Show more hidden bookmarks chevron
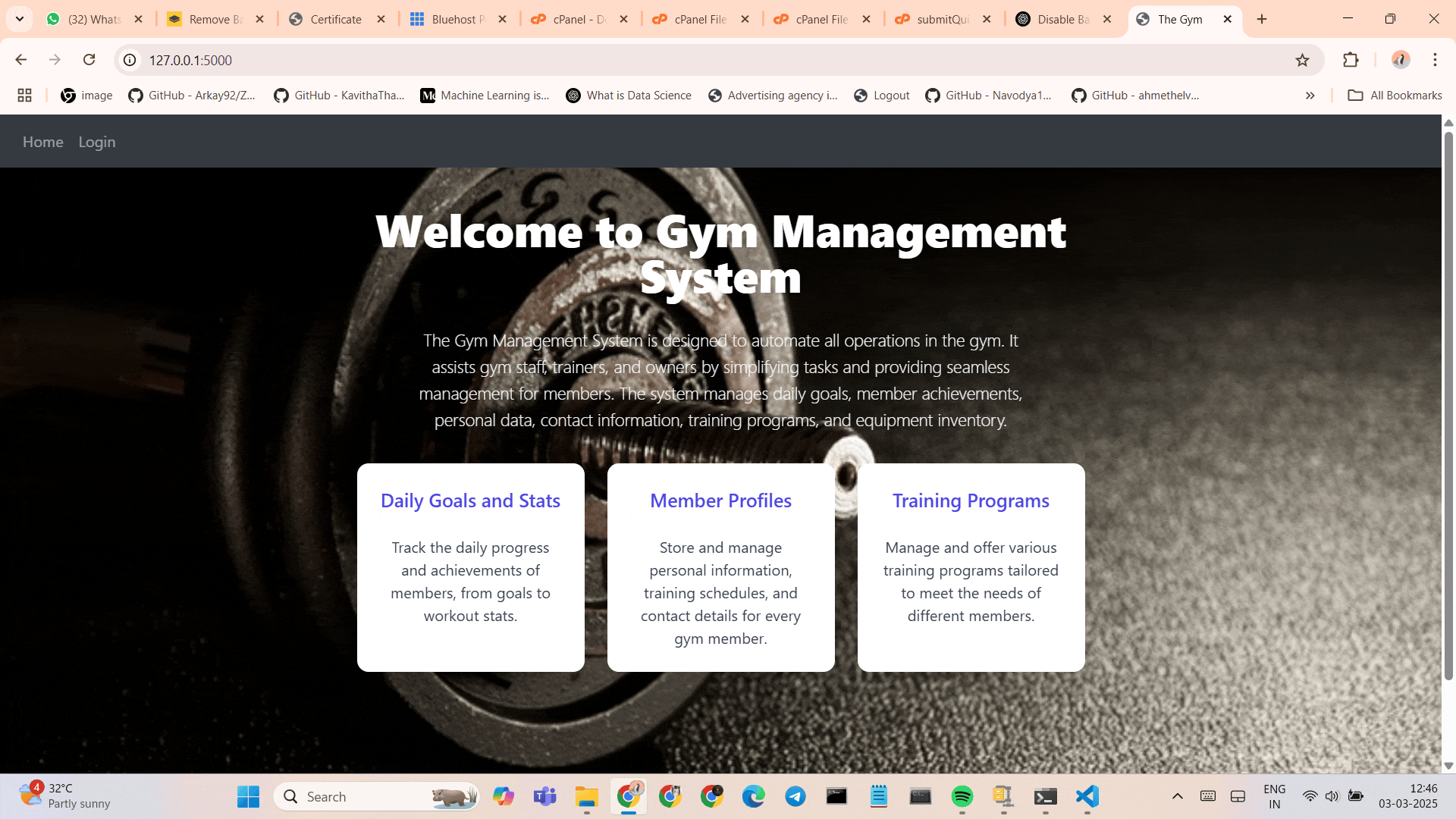 (x=1310, y=95)
